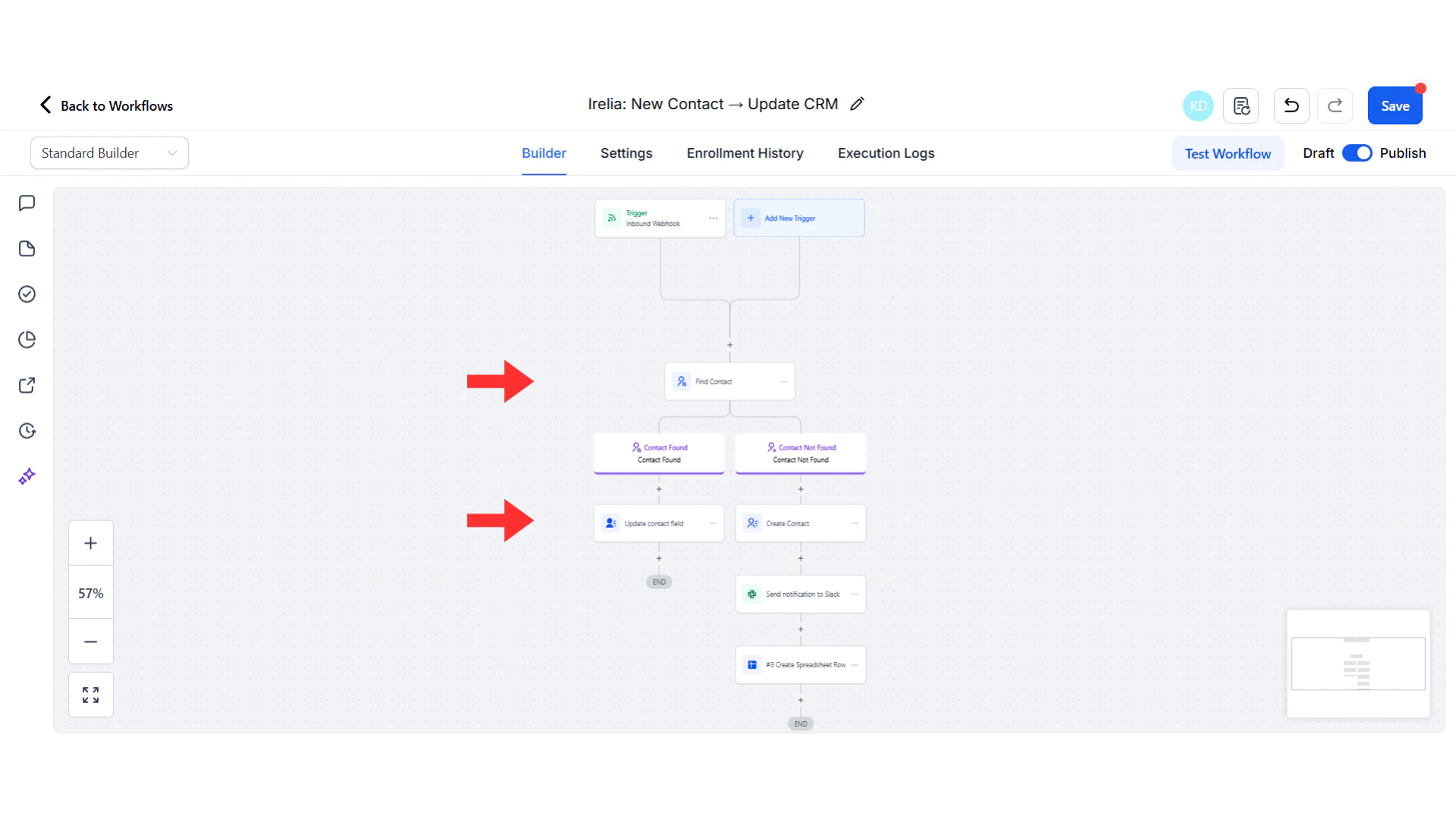Viewport: 1456px width, 819px height.
Task: Click the Add New Trigger box
Action: click(x=799, y=218)
